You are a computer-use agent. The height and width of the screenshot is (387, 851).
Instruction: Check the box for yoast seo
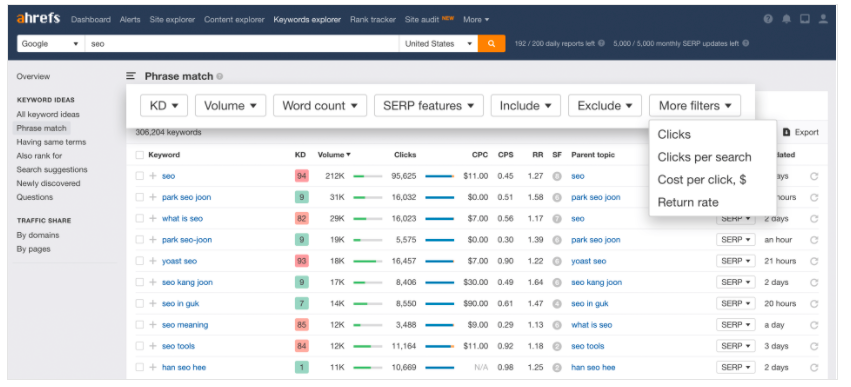tap(139, 261)
